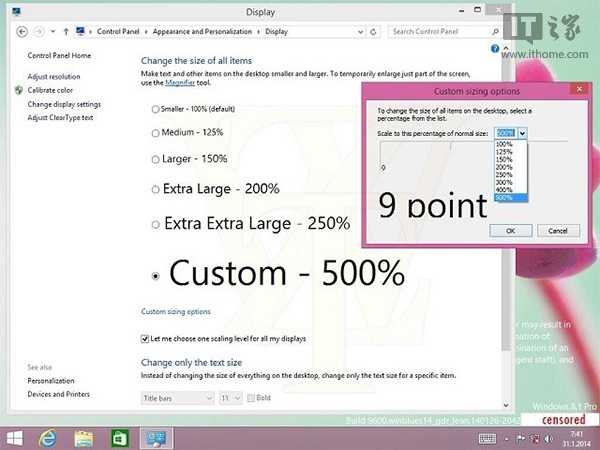600x450 pixels.
Task: Choose 150% from the scale list
Action: [x=511, y=159]
